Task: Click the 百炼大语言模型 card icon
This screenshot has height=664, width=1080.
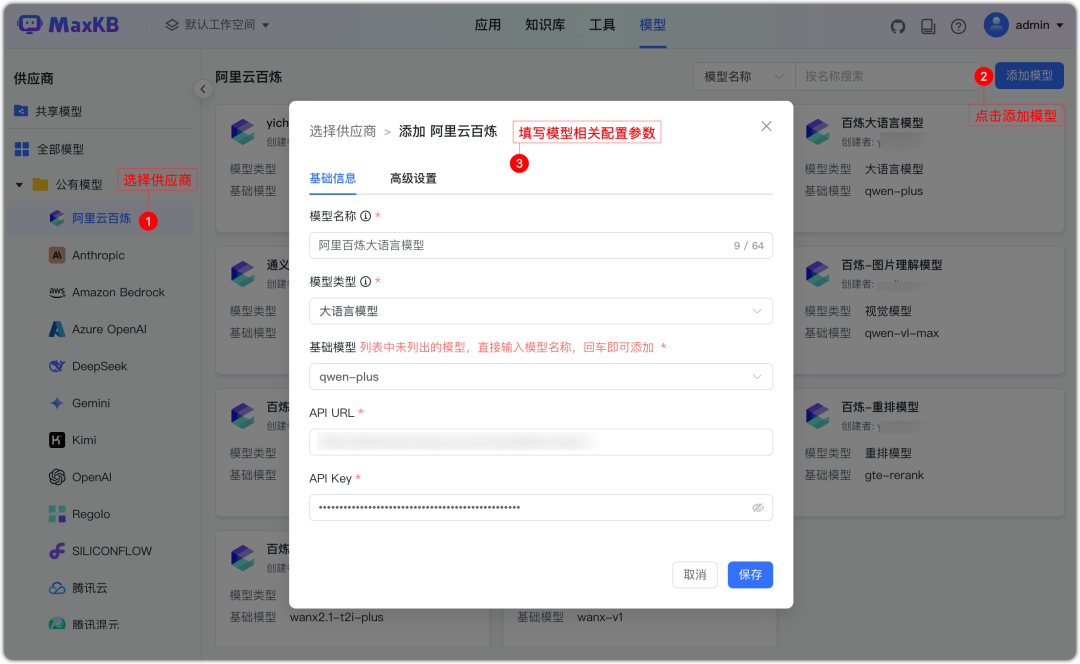Action: tap(818, 131)
